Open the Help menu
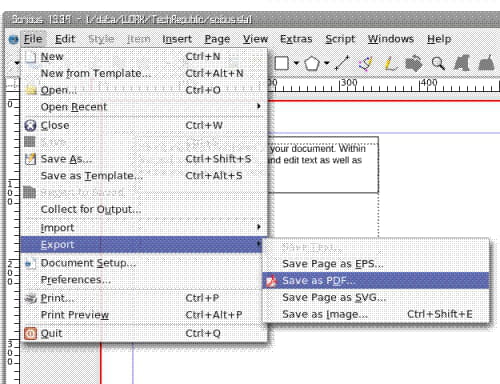The image size is (500, 384). pos(439,39)
